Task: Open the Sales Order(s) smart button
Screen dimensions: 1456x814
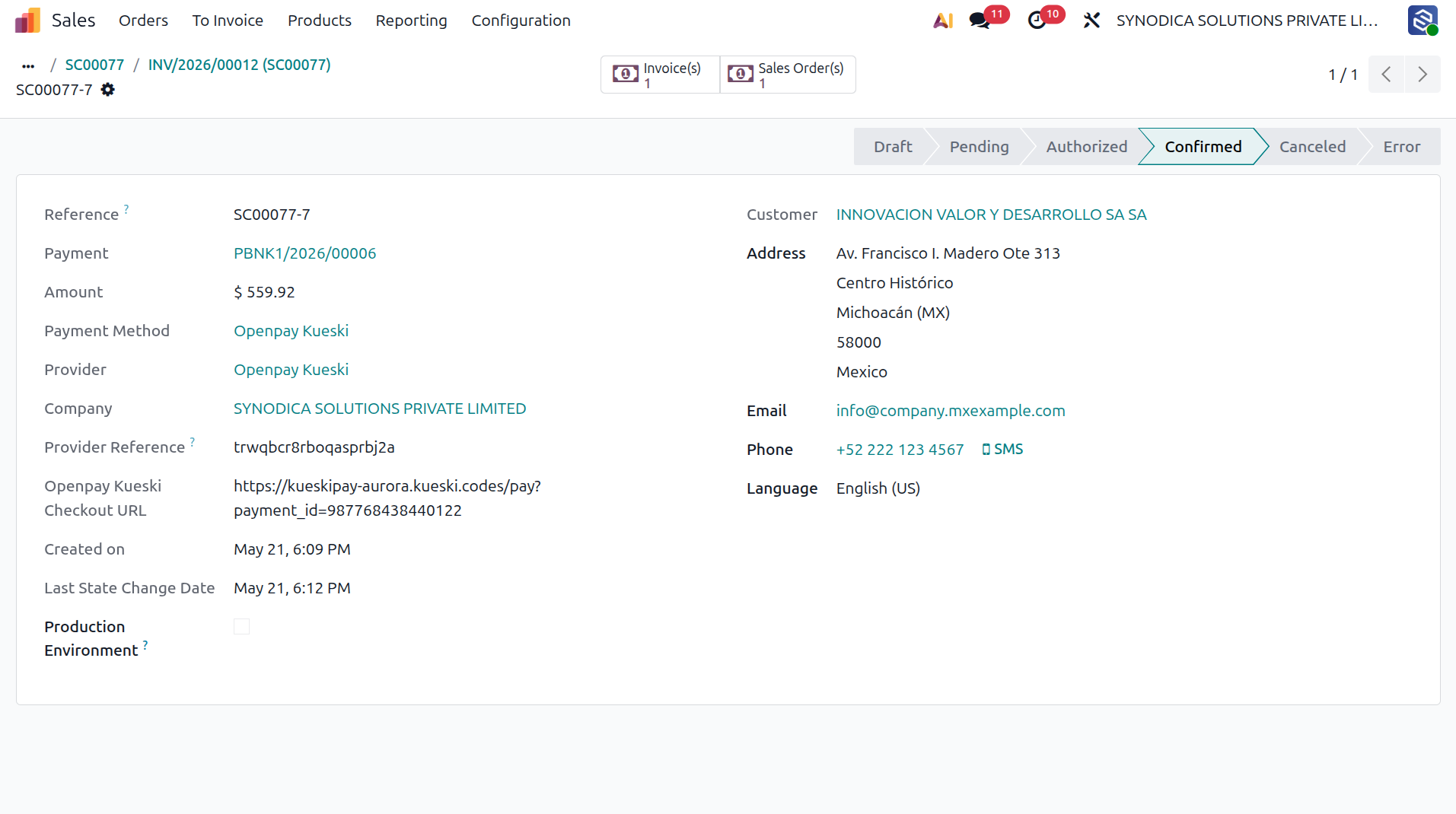Action: click(788, 75)
